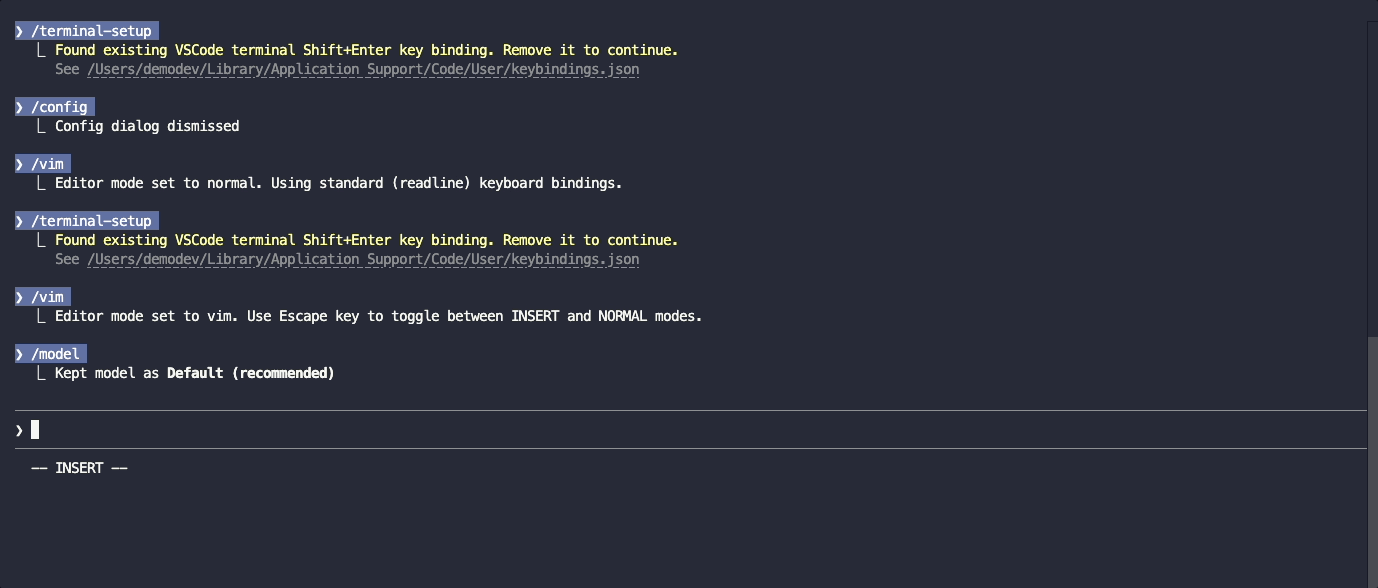This screenshot has width=1378, height=588.
Task: Click the chevron before the last /vim command
Action: (x=19, y=297)
